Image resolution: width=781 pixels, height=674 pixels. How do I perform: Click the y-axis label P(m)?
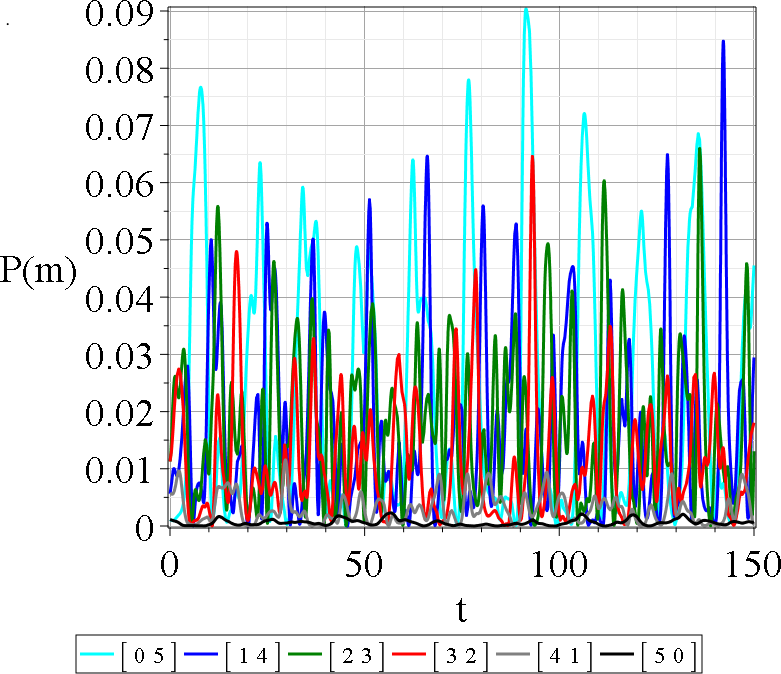[38, 272]
